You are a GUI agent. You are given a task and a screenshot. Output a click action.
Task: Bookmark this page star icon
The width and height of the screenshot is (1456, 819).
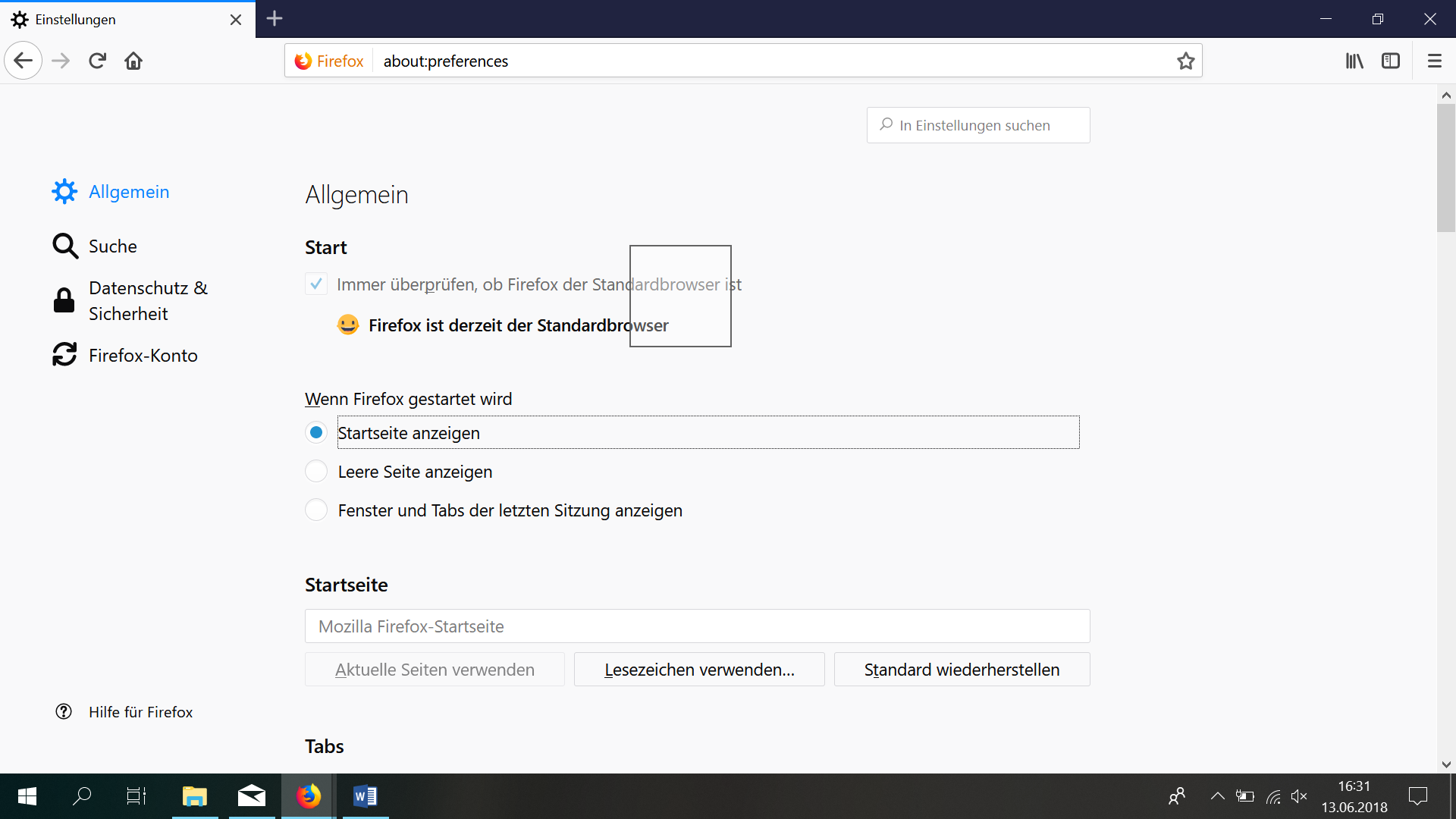pos(1185,61)
